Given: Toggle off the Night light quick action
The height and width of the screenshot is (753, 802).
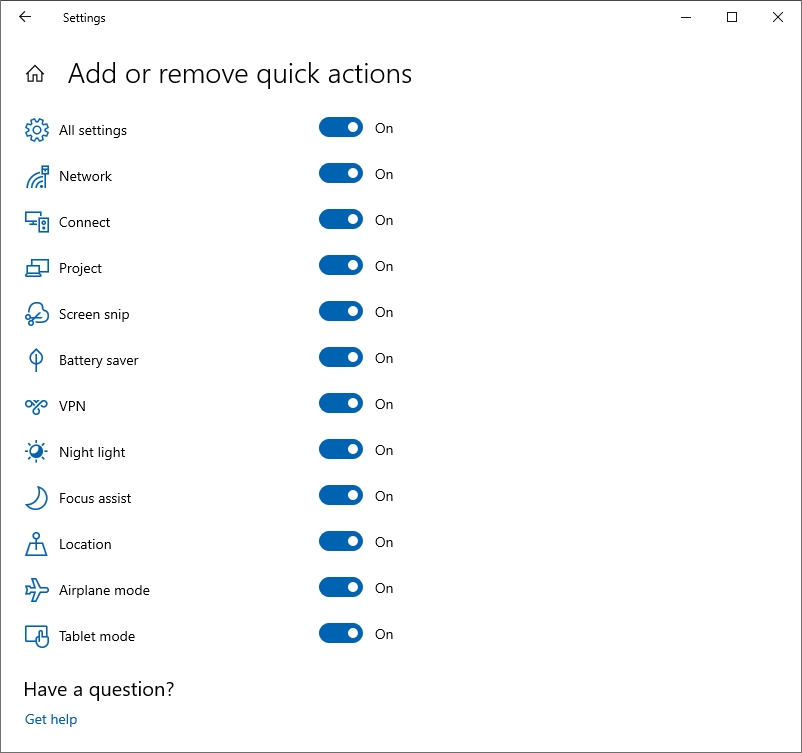Looking at the screenshot, I should pos(341,449).
